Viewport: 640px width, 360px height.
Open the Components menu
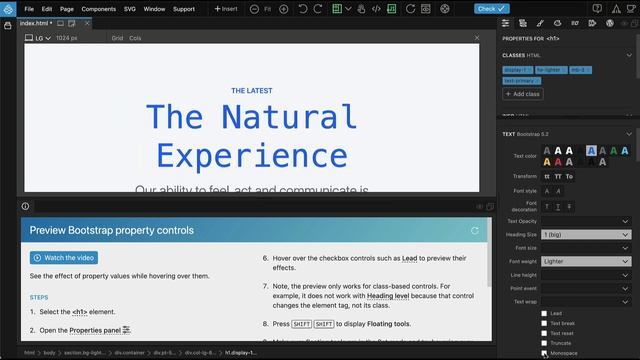[x=98, y=9]
